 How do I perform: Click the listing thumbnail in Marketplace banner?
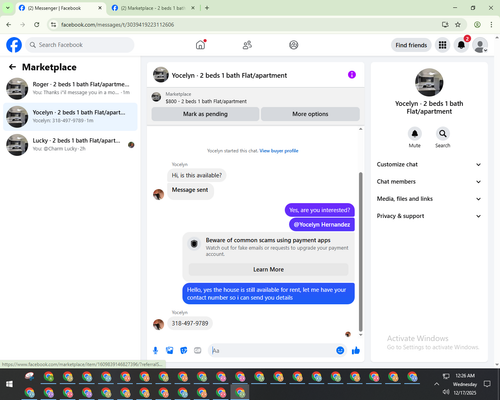(x=156, y=97)
